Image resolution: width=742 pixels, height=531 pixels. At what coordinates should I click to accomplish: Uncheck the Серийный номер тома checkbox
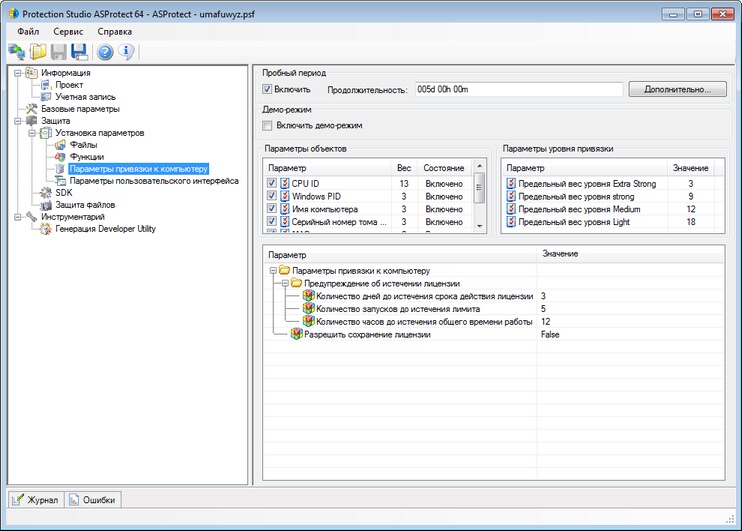[x=272, y=221]
